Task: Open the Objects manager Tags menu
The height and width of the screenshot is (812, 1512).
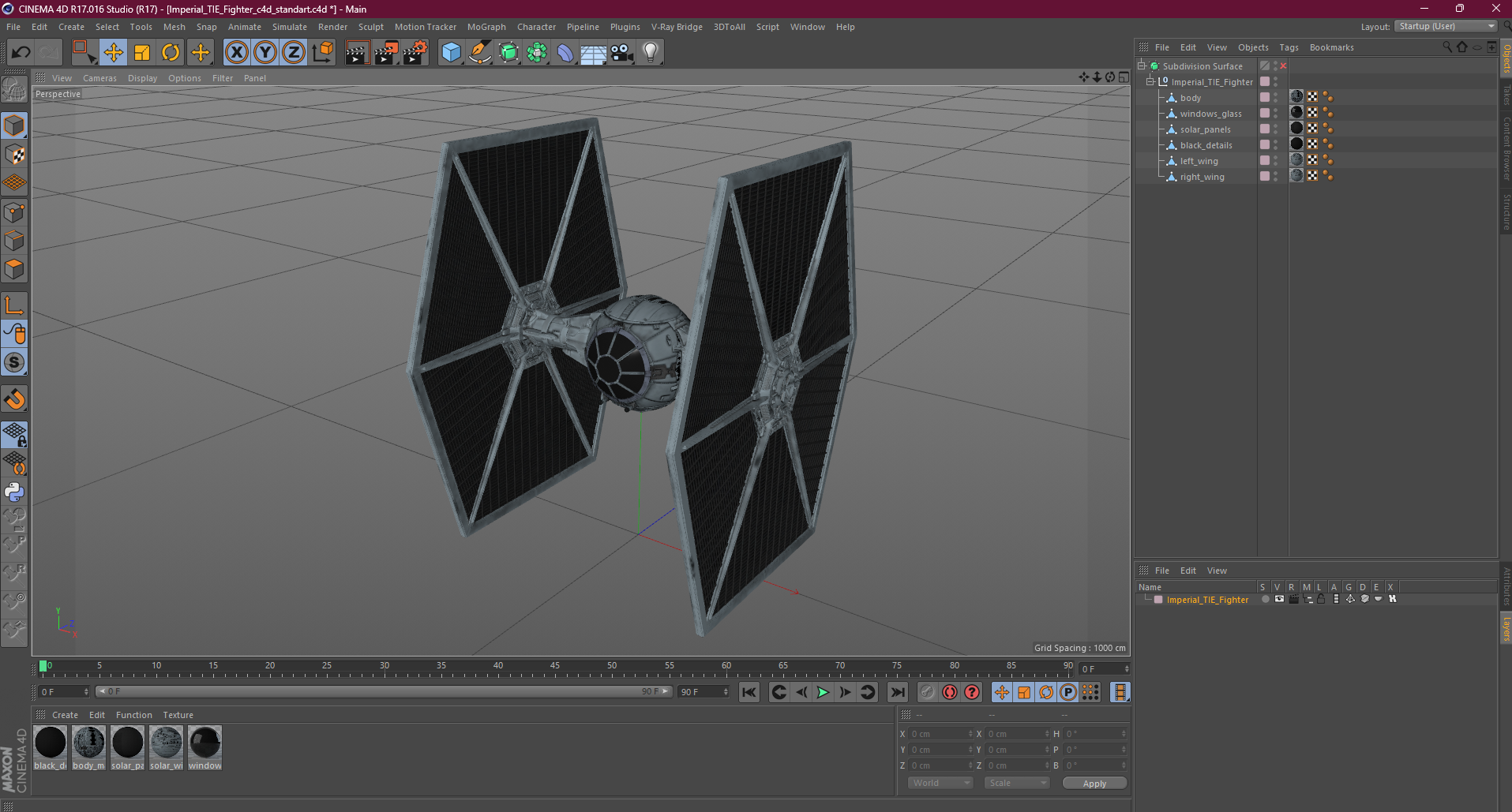Action: (1289, 47)
